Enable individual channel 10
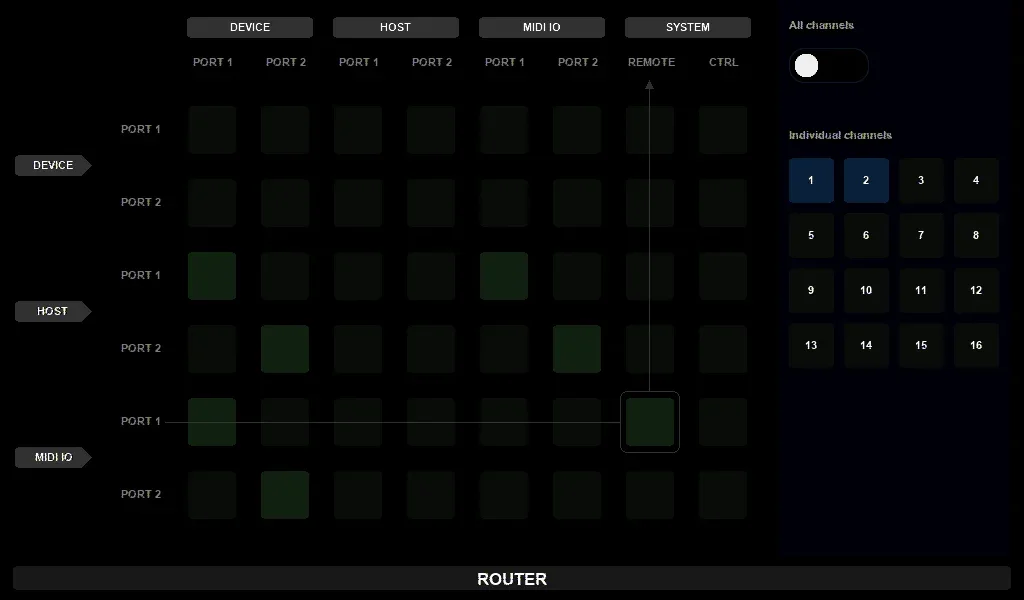 (866, 290)
